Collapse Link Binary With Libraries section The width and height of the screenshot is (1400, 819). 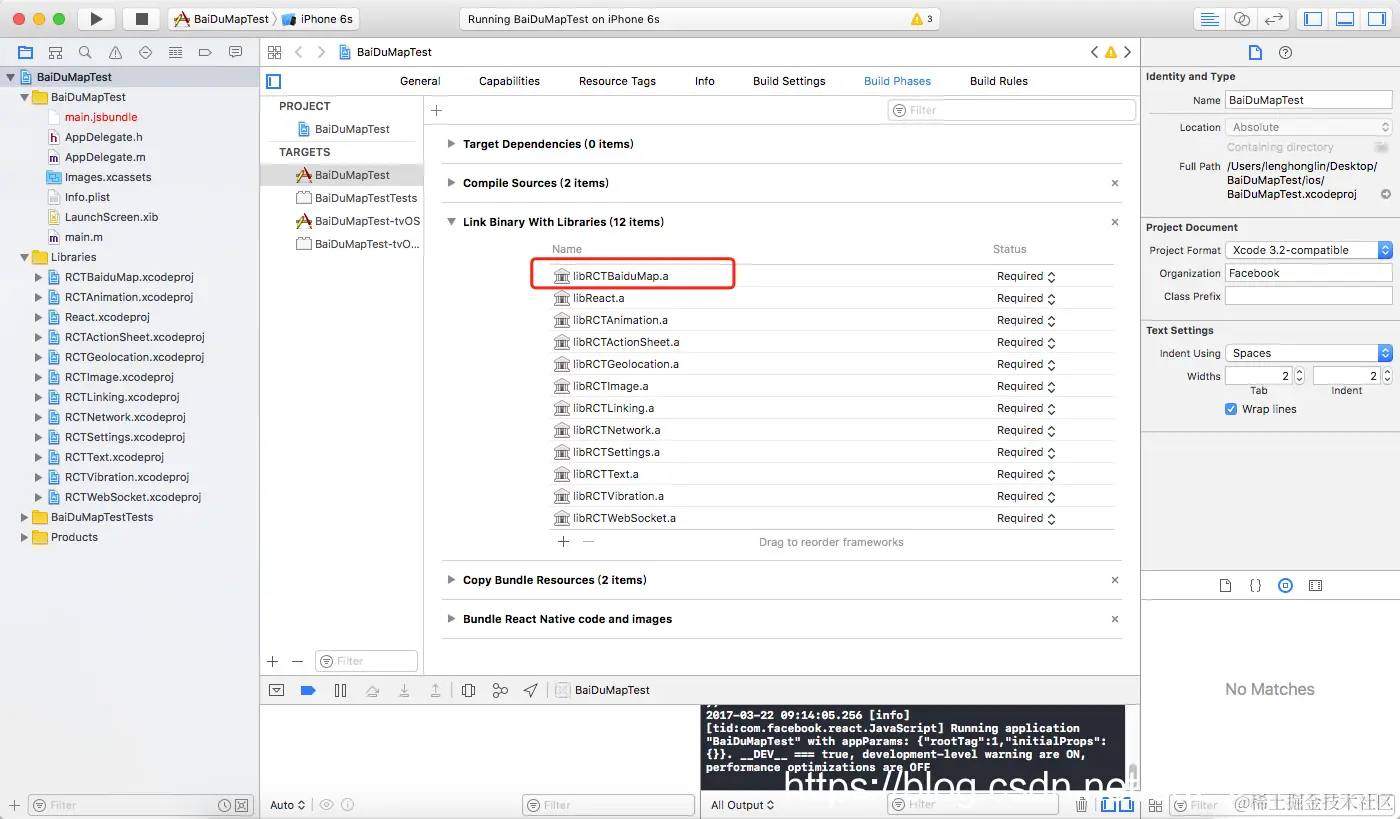coord(452,222)
